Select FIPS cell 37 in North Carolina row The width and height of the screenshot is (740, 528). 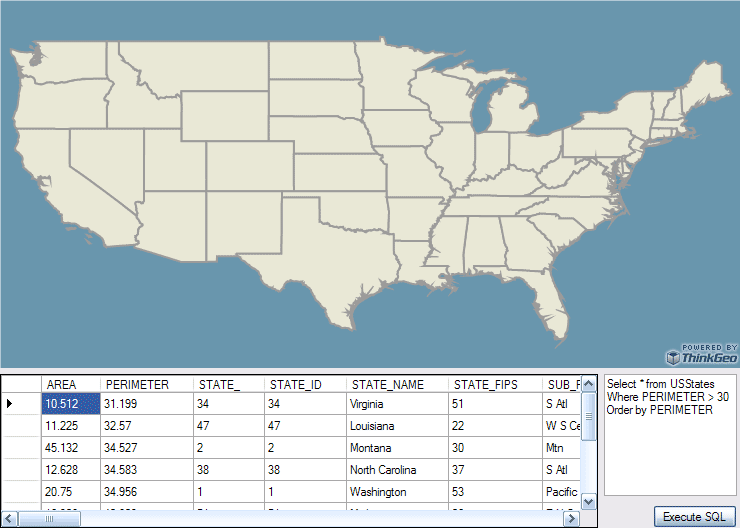click(x=496, y=469)
